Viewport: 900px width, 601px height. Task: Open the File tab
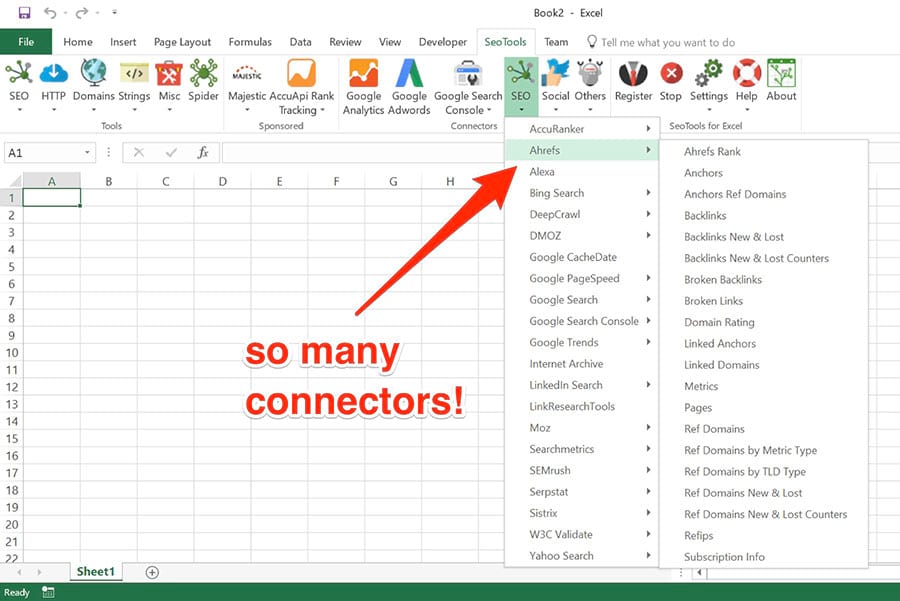[26, 42]
